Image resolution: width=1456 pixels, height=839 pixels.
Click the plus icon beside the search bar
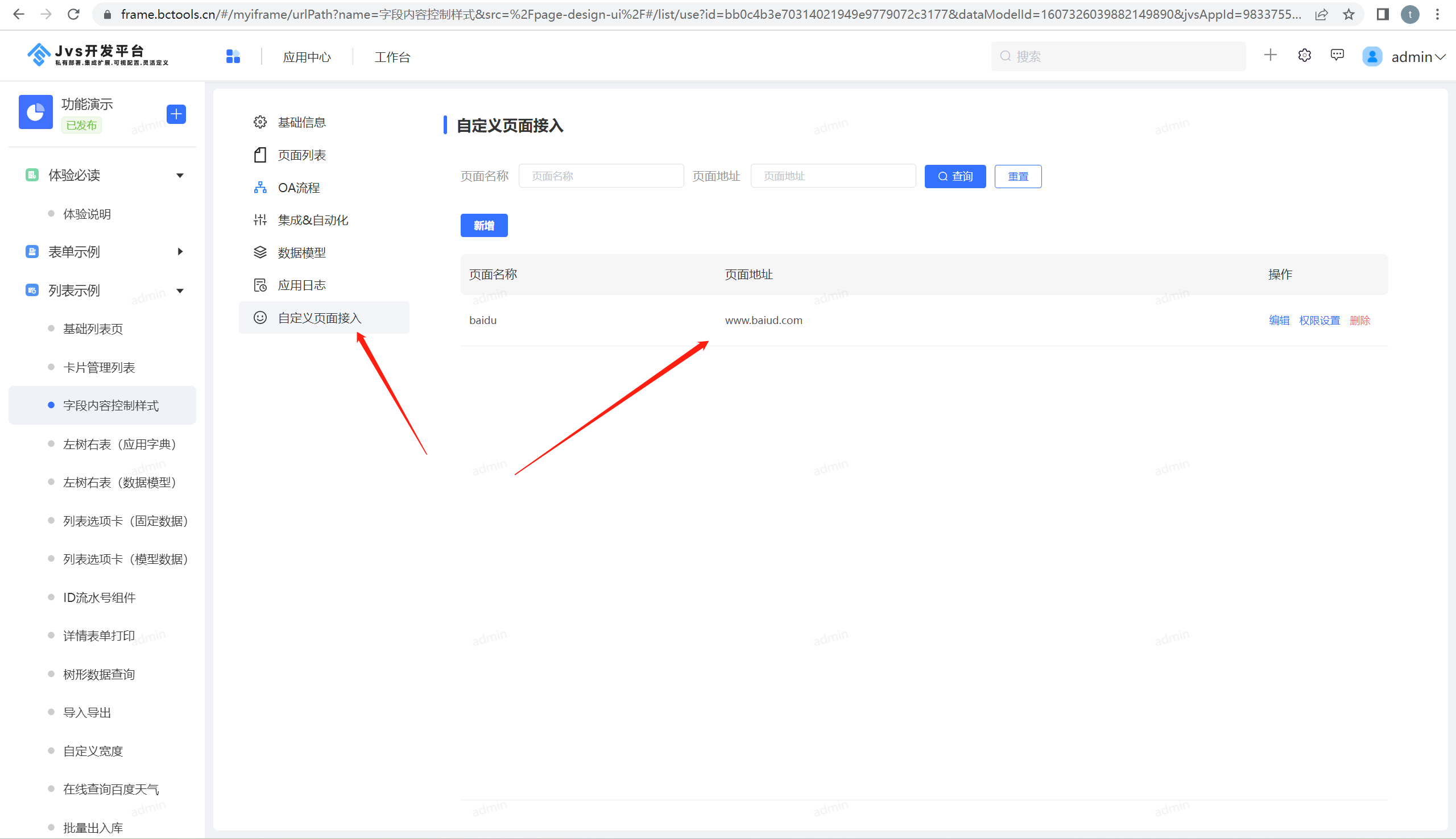(x=1270, y=55)
